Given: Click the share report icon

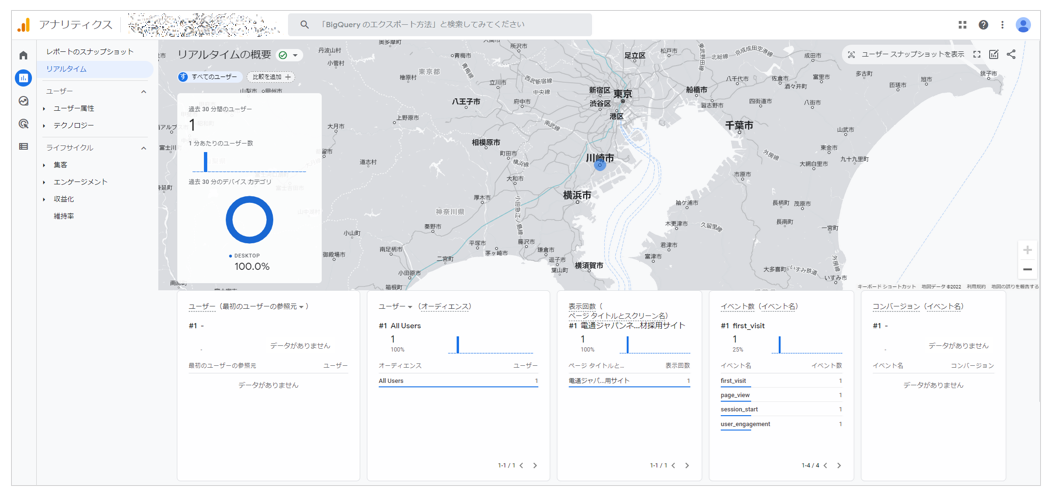Looking at the screenshot, I should pyautogui.click(x=1011, y=55).
